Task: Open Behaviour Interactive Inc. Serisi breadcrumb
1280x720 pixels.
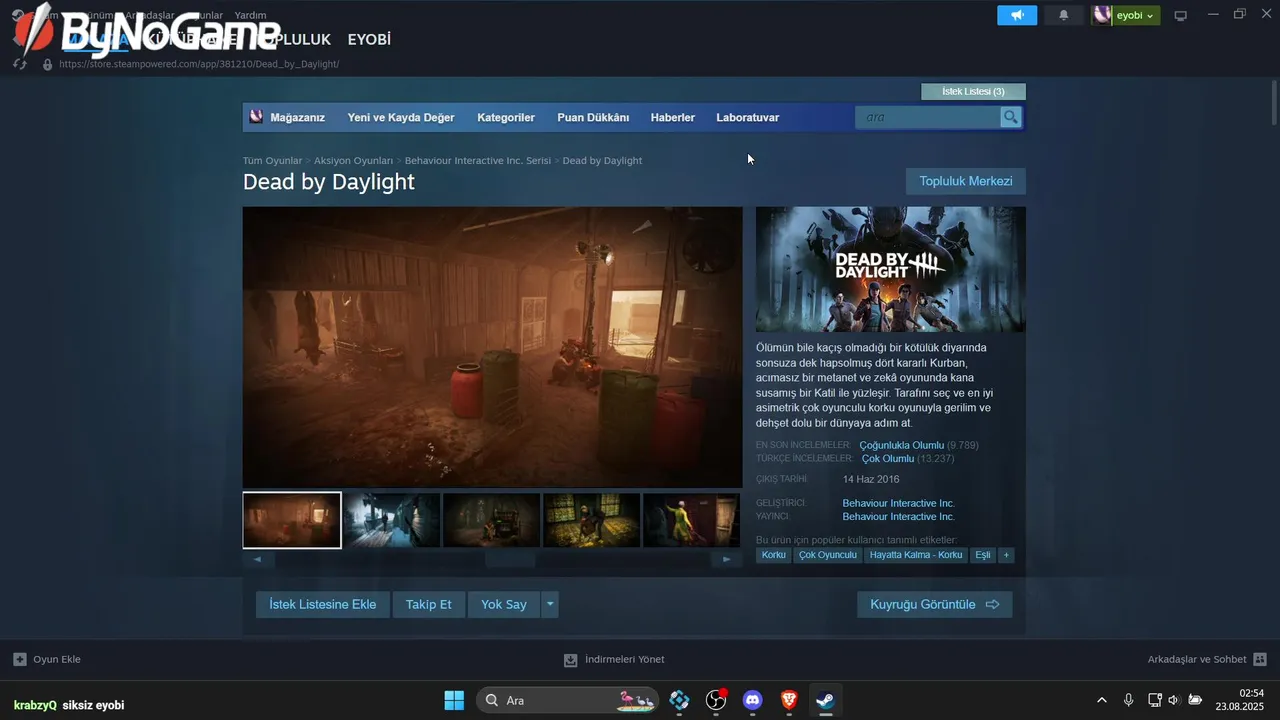Action: click(478, 160)
